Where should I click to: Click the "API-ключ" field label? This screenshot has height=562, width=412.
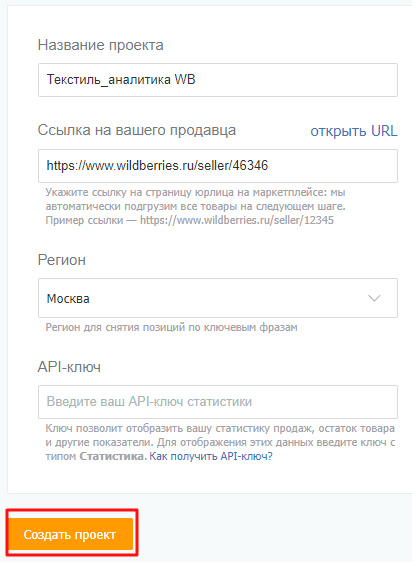tap(69, 367)
